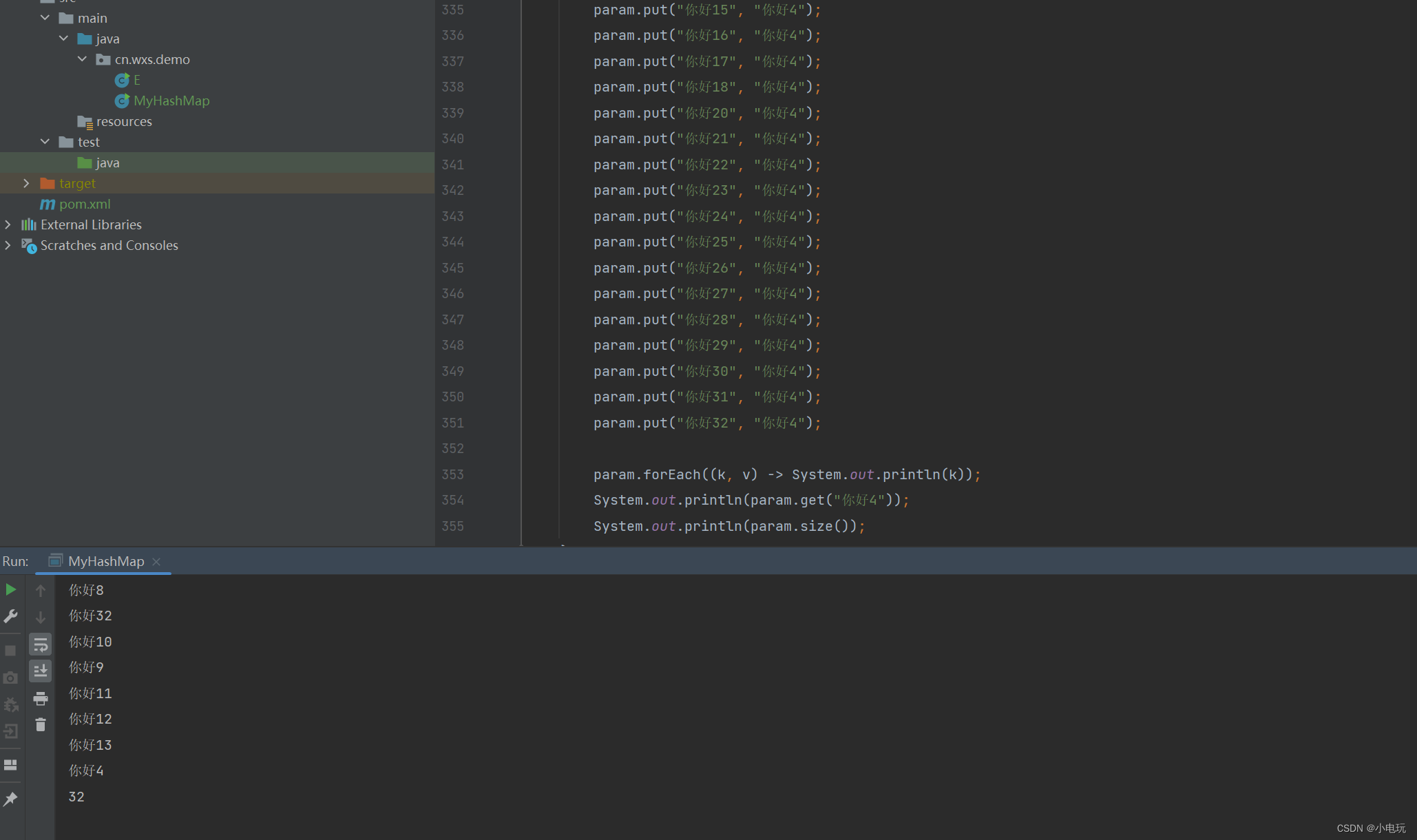Click the param.size() println line

(x=729, y=526)
